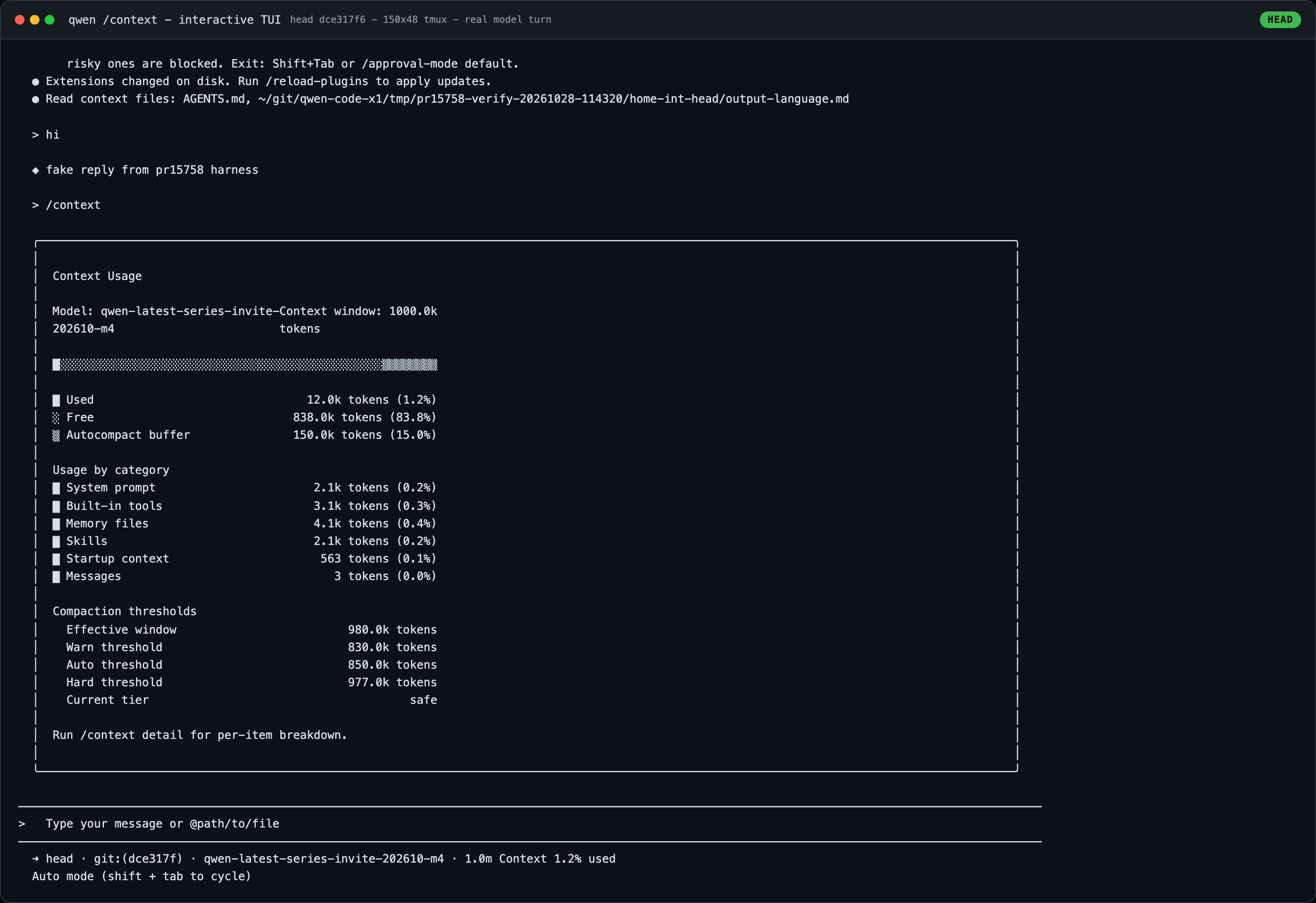Viewport: 1316px width, 903px height.
Task: Click the System prompt category marker
Action: click(56, 488)
